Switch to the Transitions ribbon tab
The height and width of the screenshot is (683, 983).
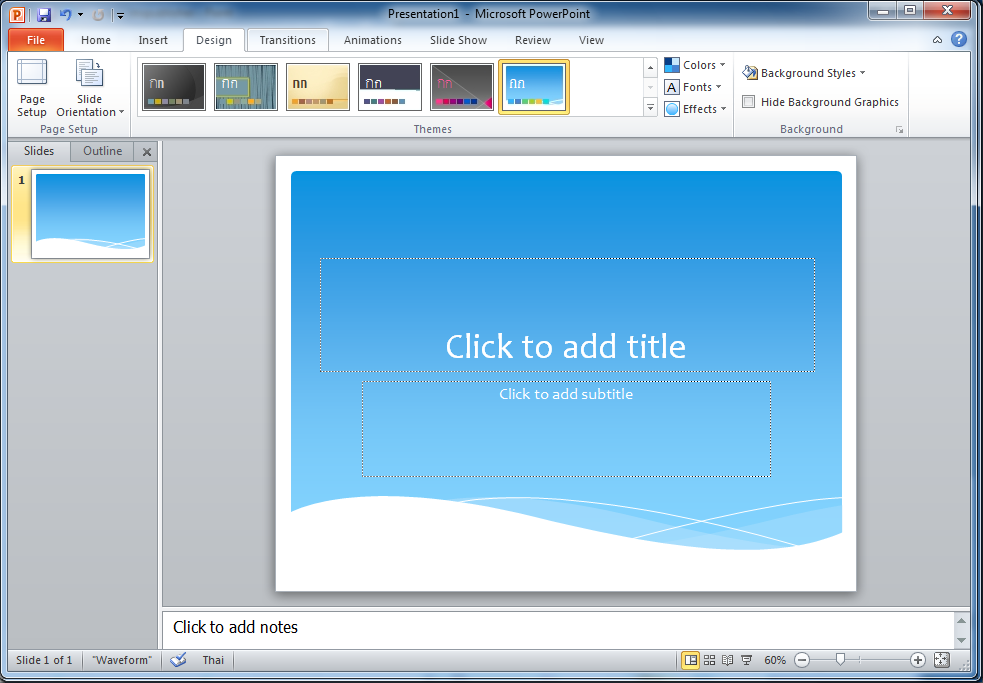tap(287, 40)
